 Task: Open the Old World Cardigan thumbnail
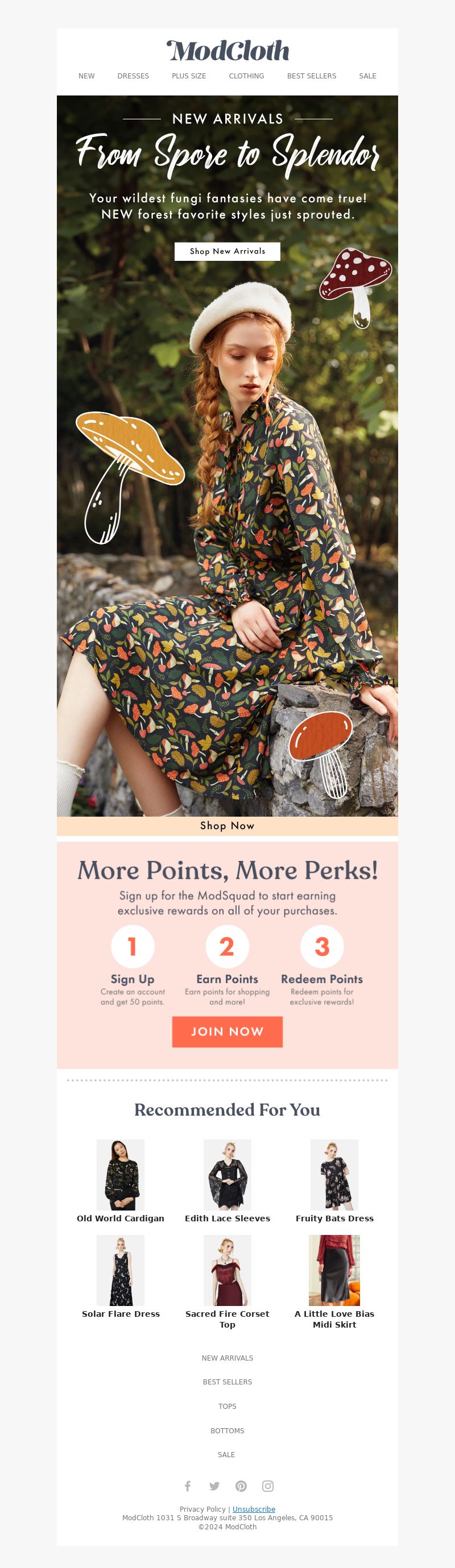pyautogui.click(x=121, y=1174)
